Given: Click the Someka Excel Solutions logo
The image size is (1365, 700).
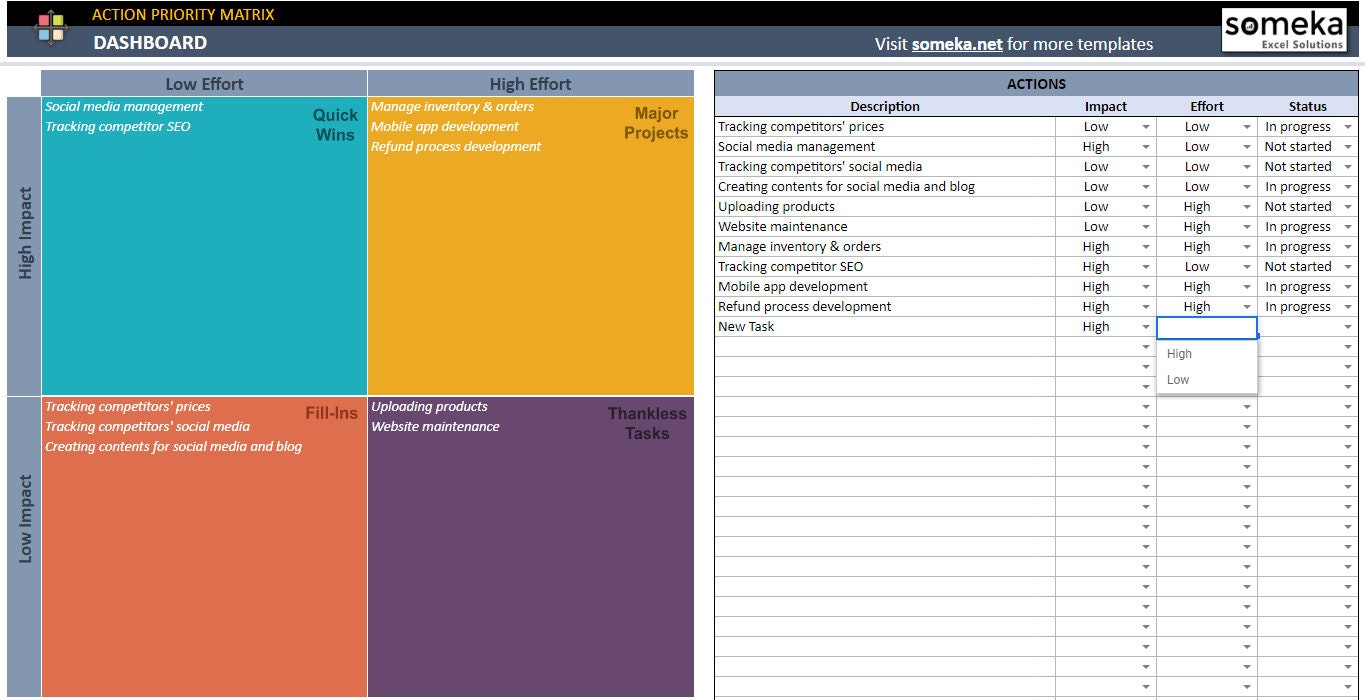Looking at the screenshot, I should 1284,29.
